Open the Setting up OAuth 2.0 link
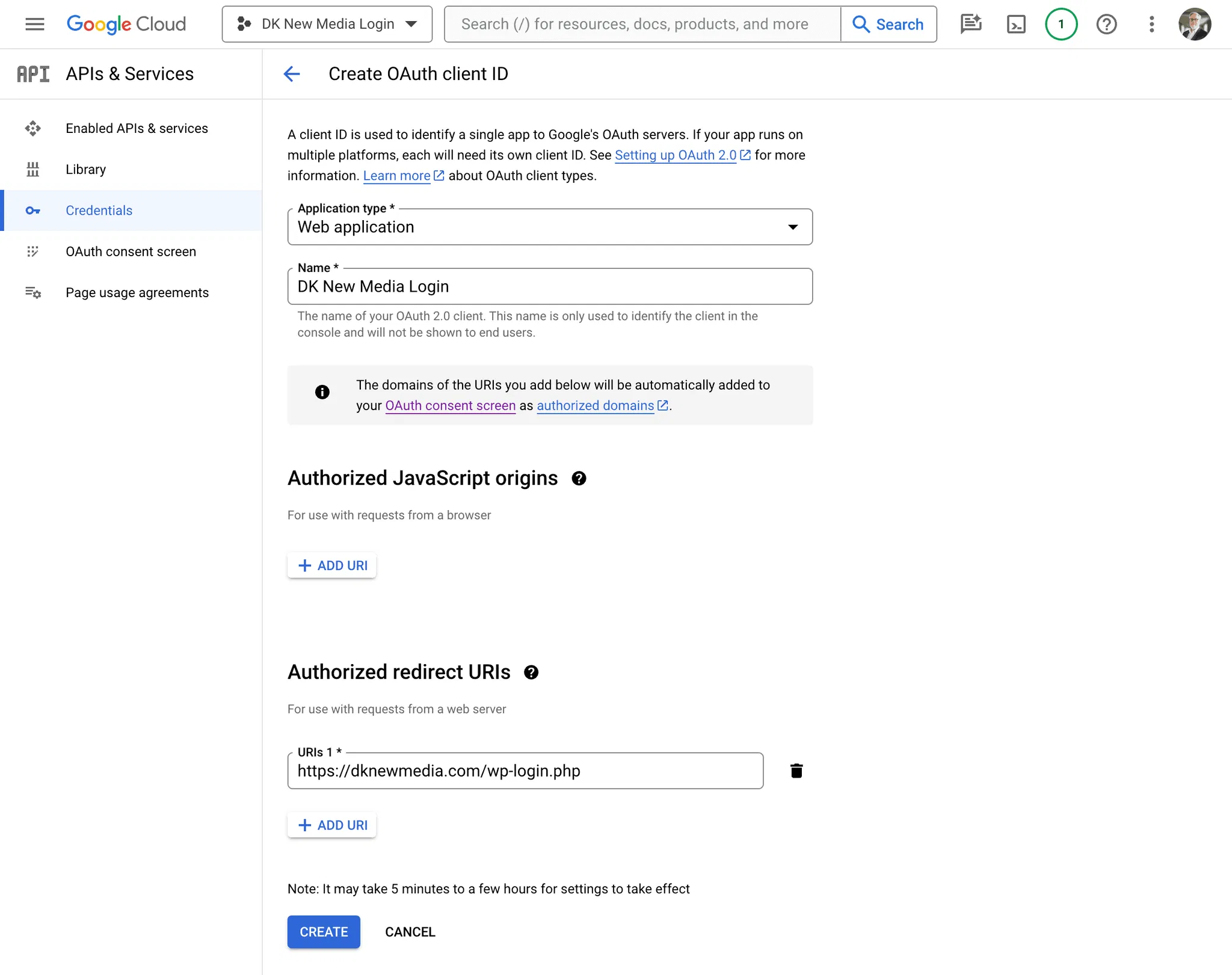Screen dimensions: 1232x975 [x=676, y=155]
